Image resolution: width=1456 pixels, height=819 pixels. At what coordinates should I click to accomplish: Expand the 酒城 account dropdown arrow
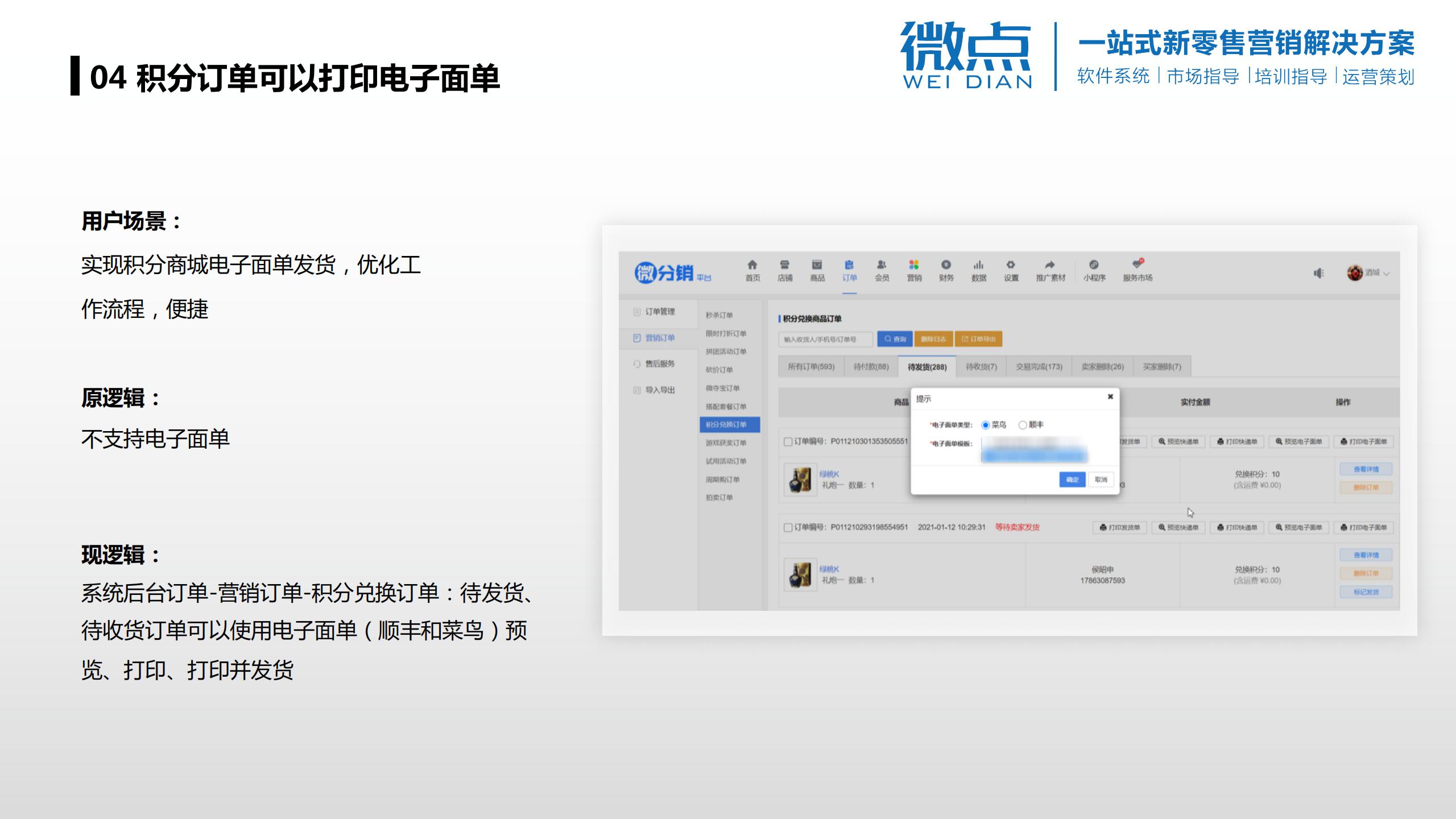click(1387, 274)
